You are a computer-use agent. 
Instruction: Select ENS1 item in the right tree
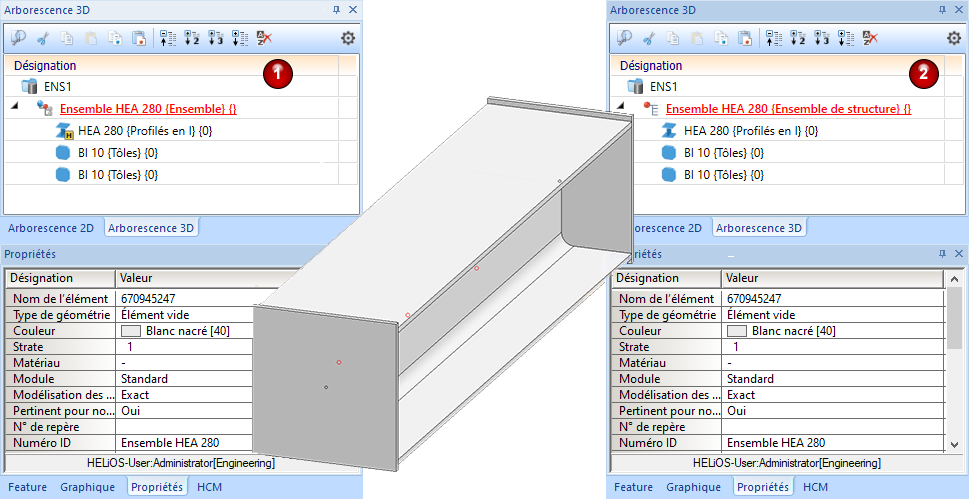pos(664,87)
